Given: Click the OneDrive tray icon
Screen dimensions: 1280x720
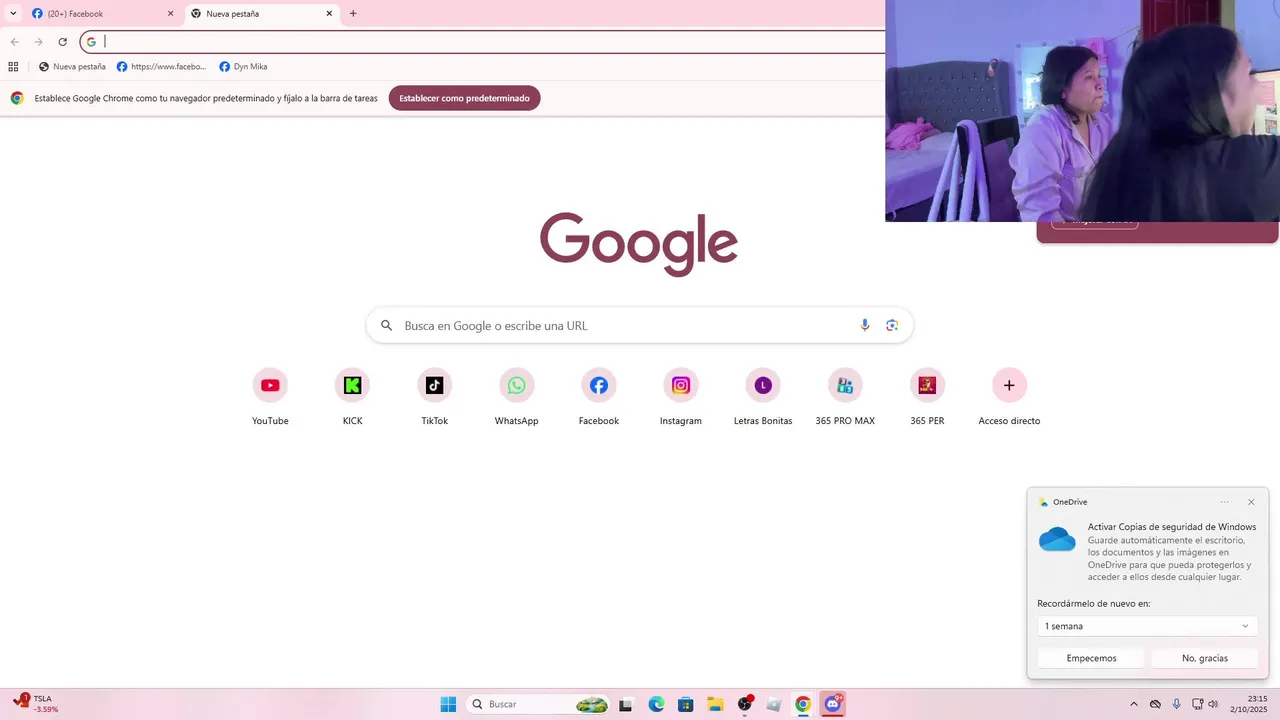Looking at the screenshot, I should click(1155, 704).
